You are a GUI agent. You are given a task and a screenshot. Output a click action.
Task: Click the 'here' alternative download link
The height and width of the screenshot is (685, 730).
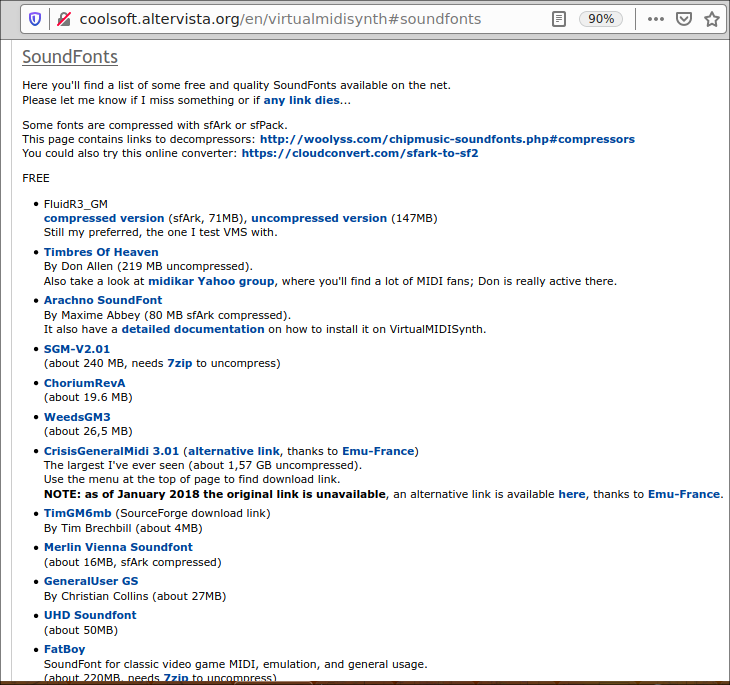(x=572, y=494)
